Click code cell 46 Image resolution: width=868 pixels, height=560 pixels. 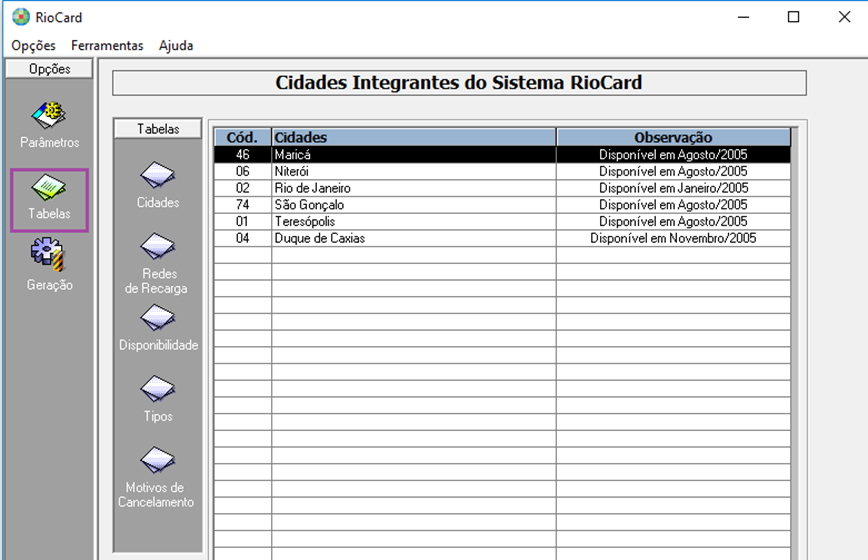click(x=242, y=154)
